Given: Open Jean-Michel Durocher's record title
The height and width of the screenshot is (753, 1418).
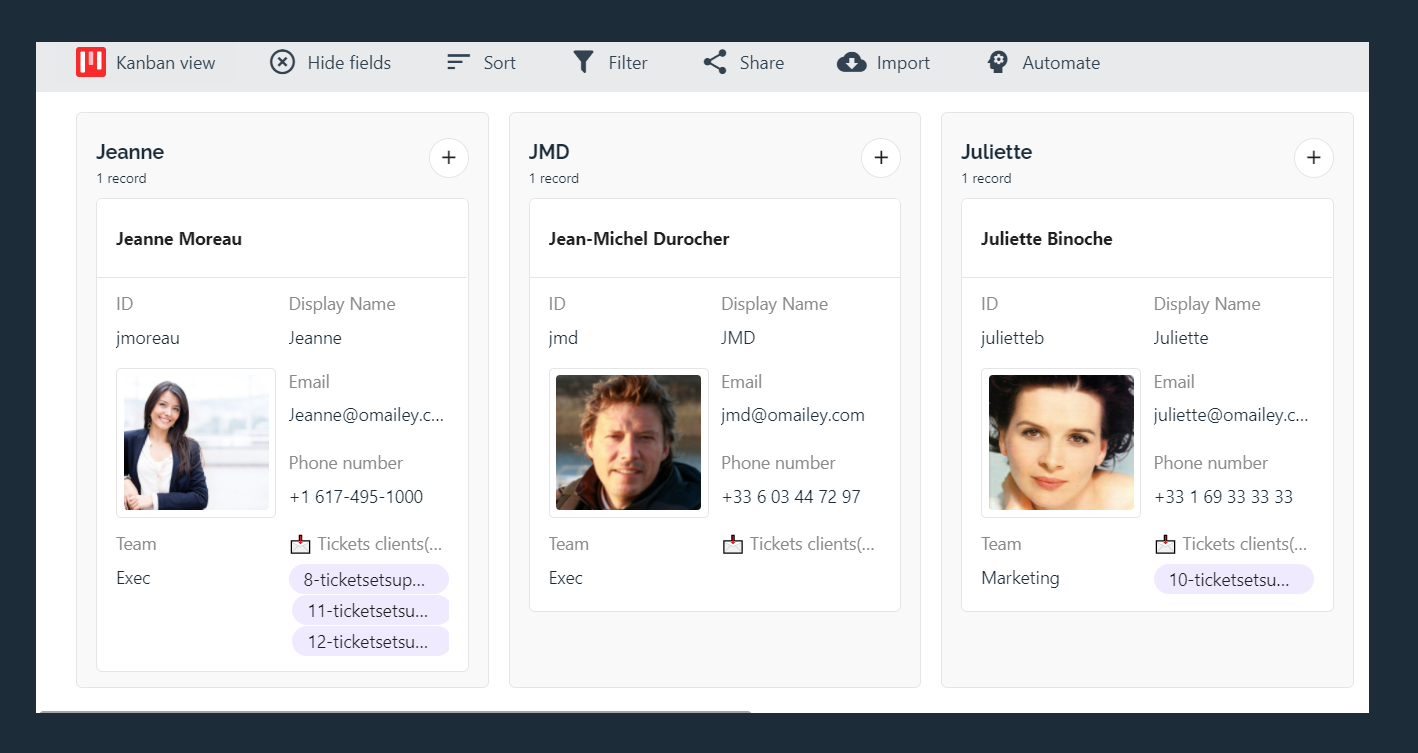Looking at the screenshot, I should [639, 239].
